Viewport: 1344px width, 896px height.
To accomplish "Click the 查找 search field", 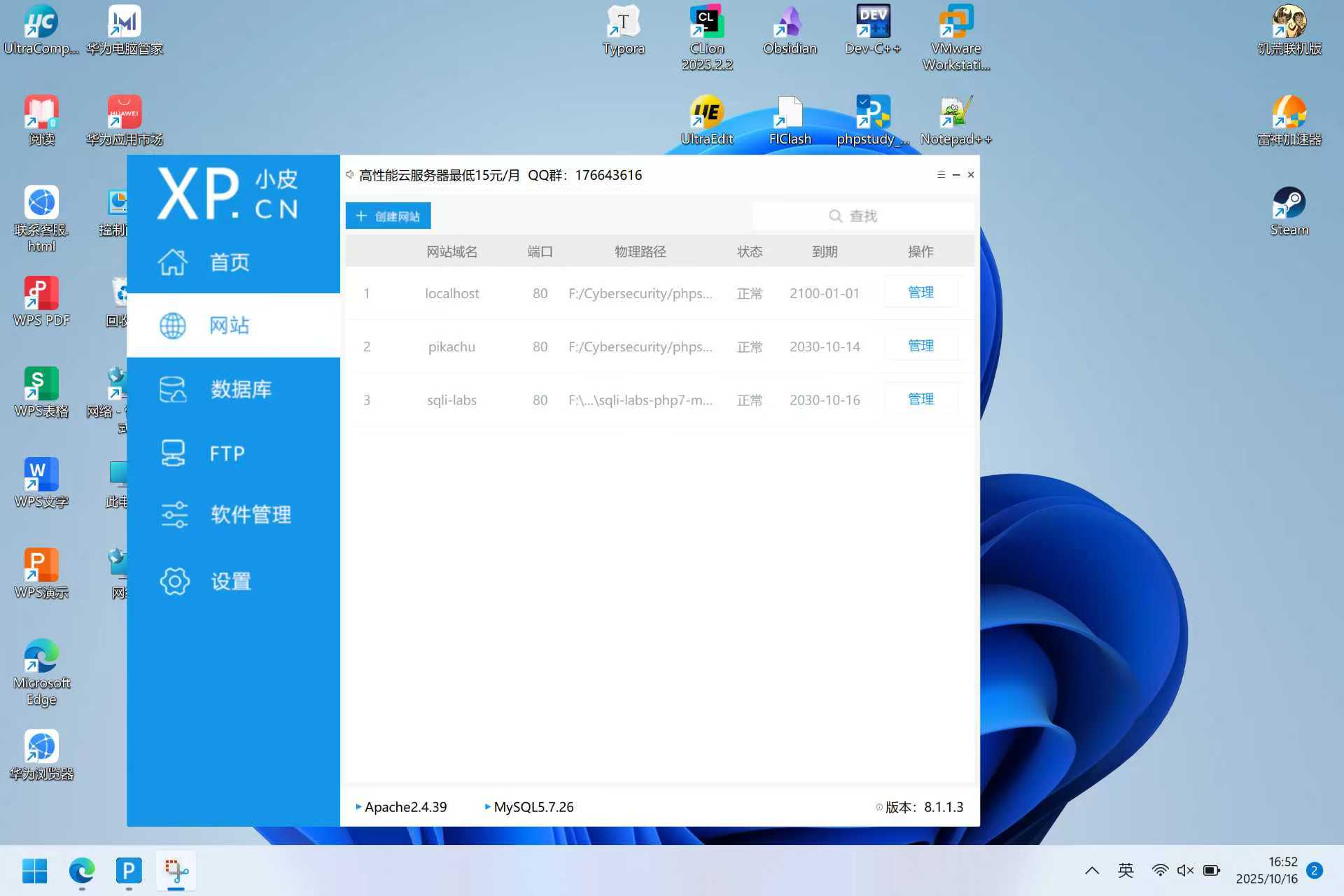I will 862,216.
